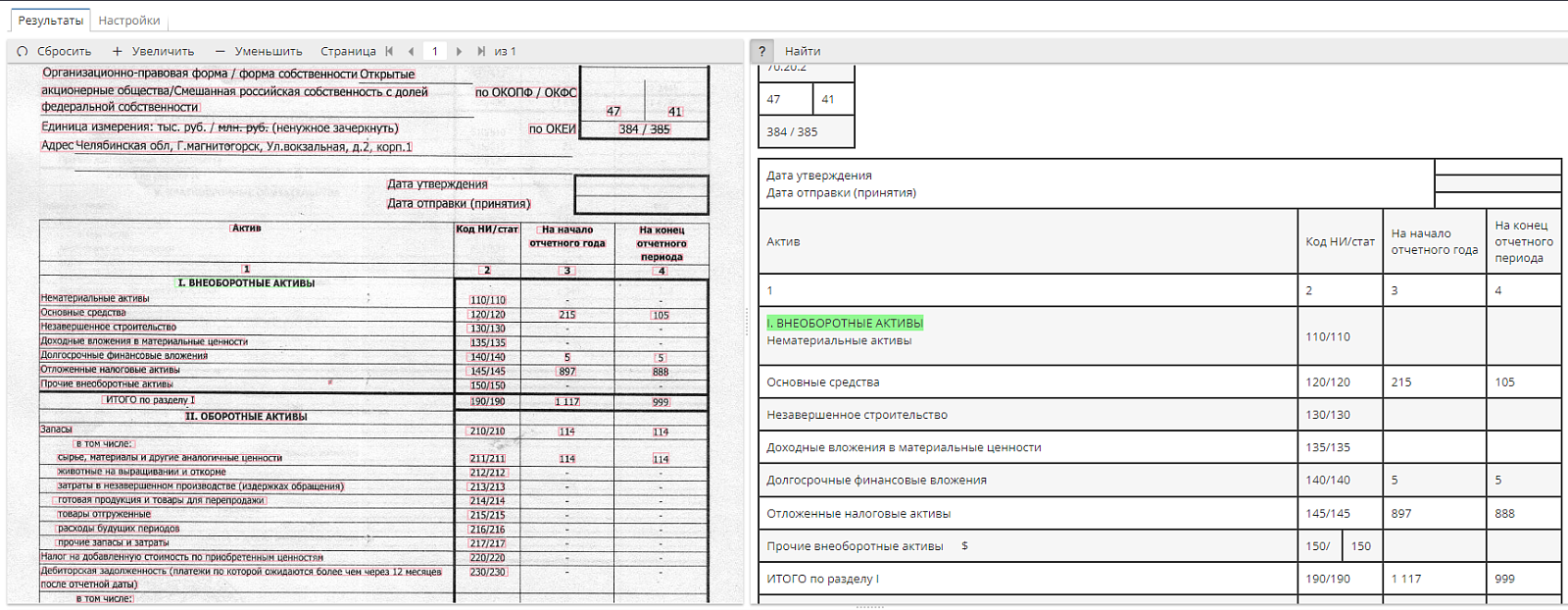Click the Уменьшить zoom-out button
Screen dimensions: 1568x610
point(259,51)
